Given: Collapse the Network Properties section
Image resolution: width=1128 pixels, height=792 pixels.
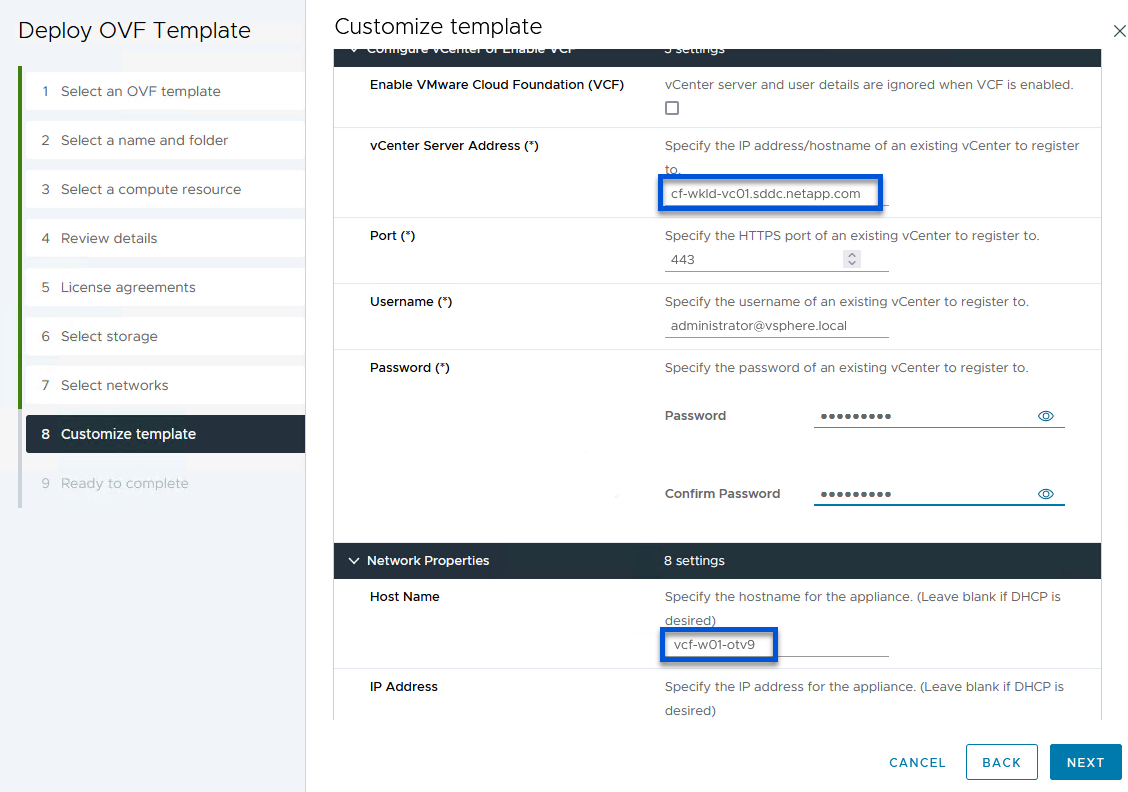Looking at the screenshot, I should (353, 561).
